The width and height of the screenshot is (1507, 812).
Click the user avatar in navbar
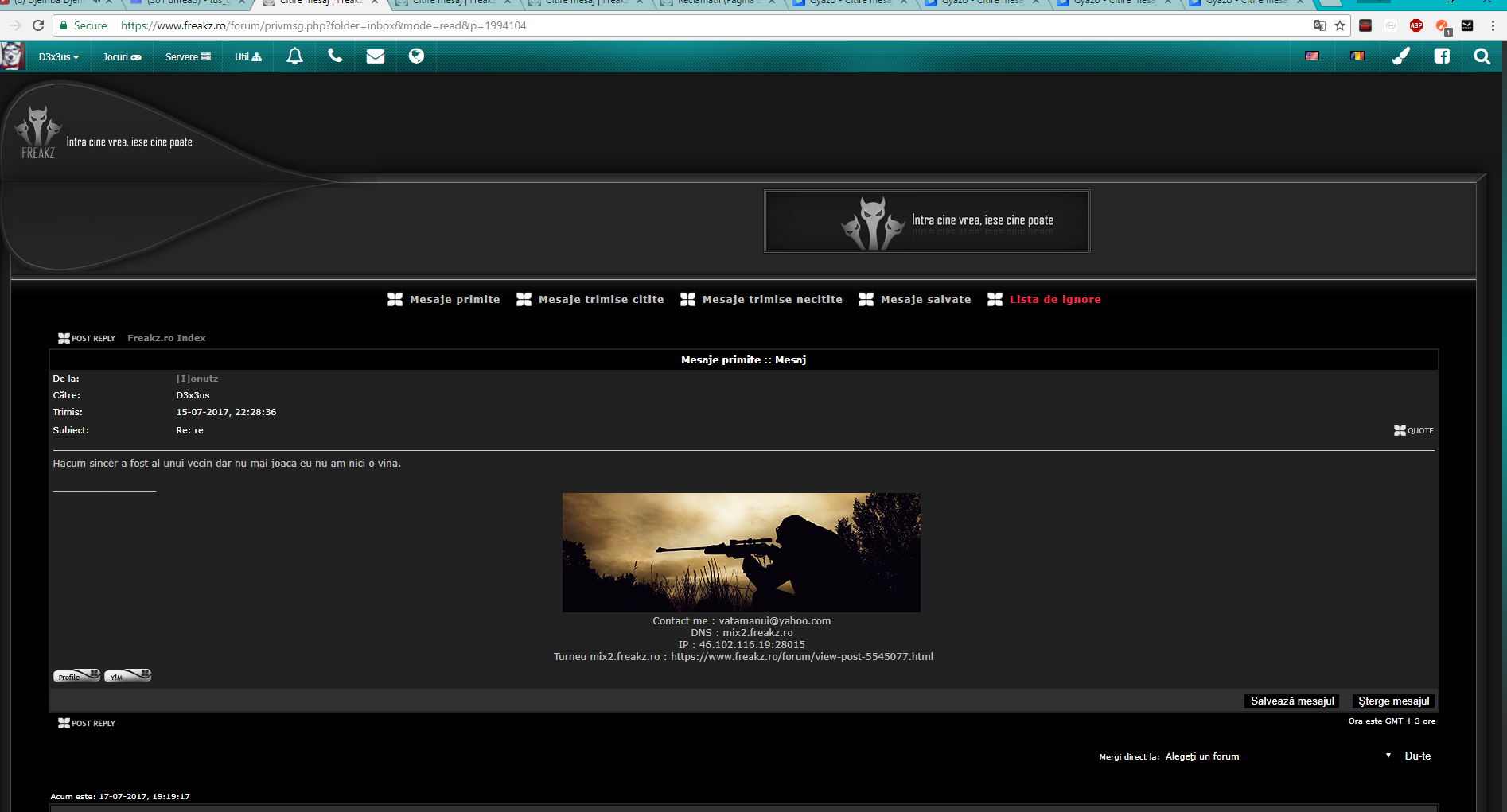point(12,56)
